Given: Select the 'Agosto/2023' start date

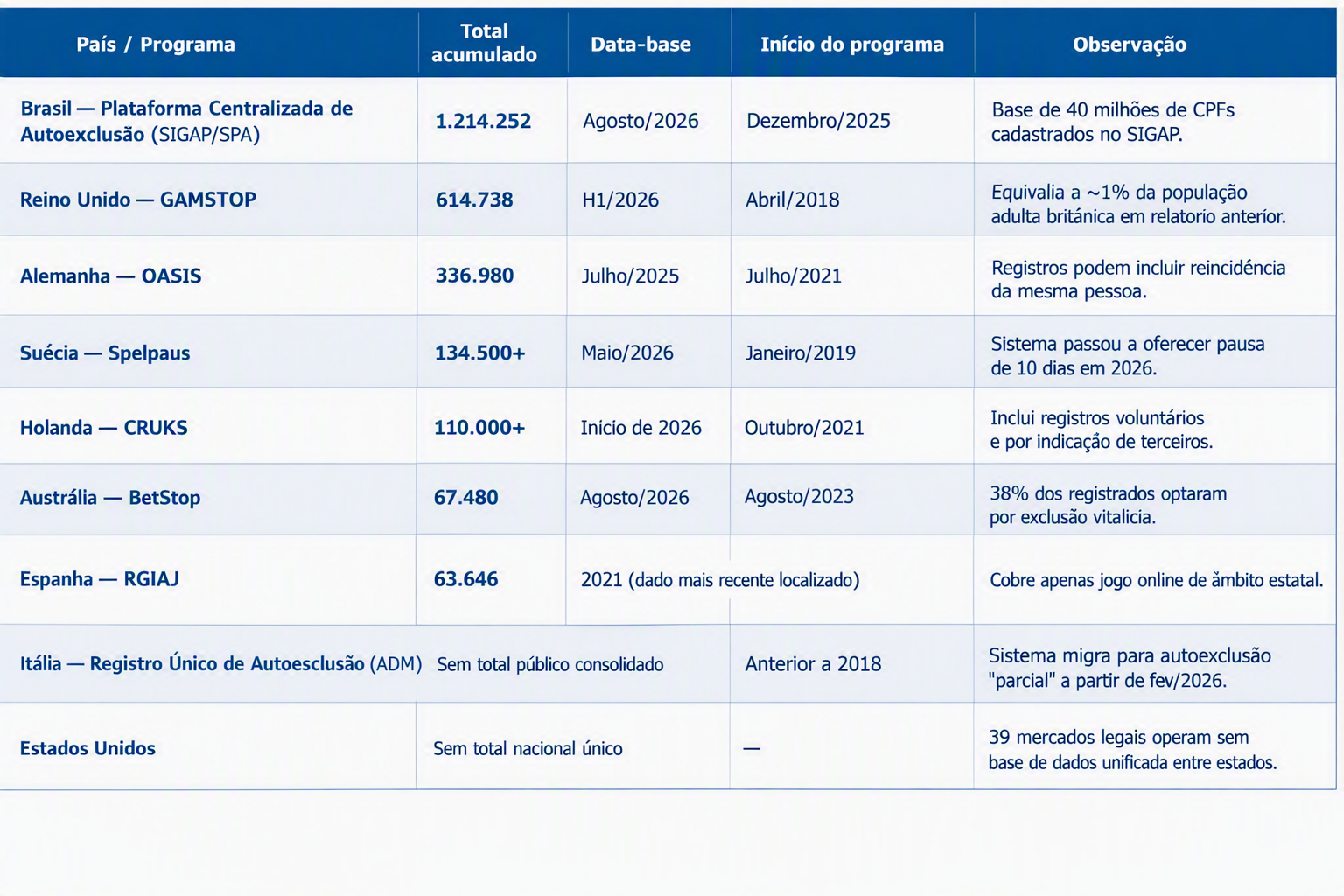Looking at the screenshot, I should point(799,497).
